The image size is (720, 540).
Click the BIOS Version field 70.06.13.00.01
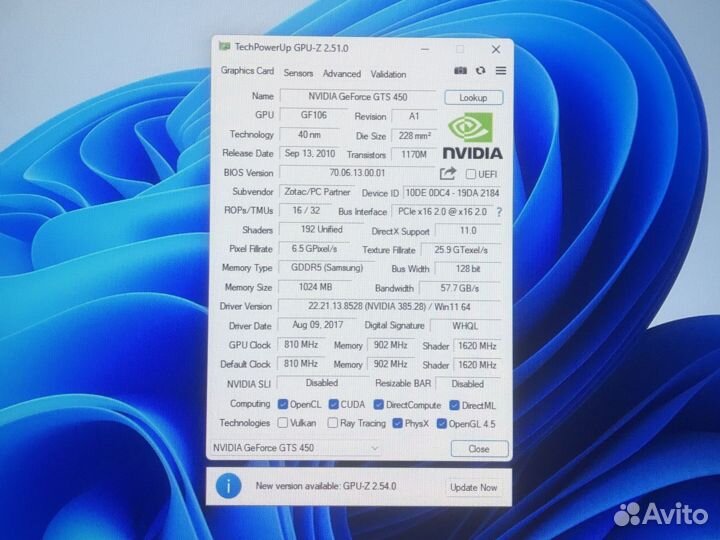pos(357,173)
